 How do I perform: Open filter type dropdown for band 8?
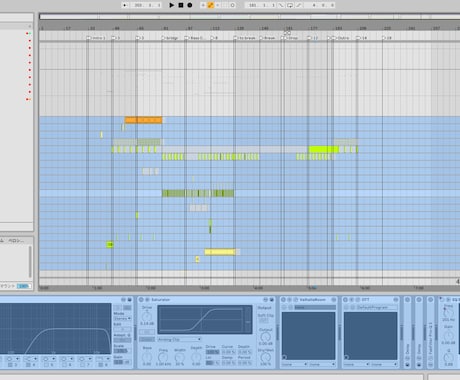103,359
